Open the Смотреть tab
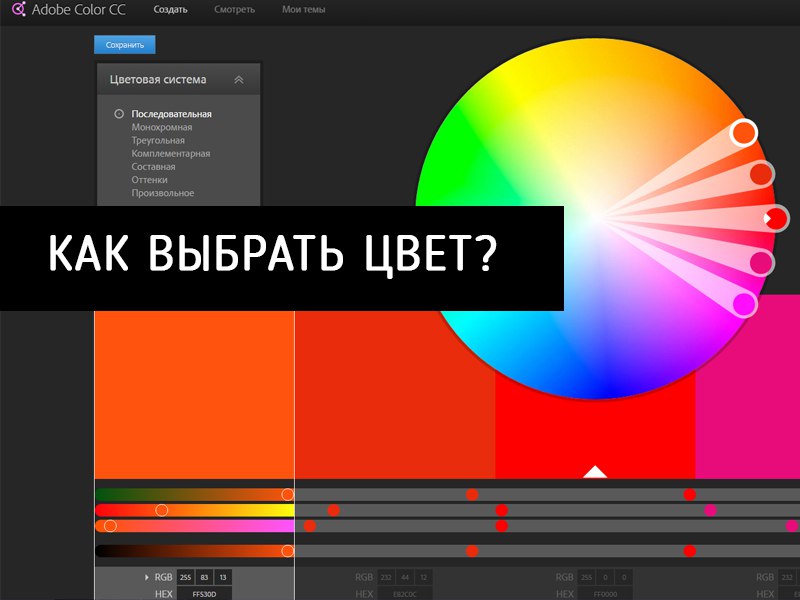This screenshot has height=600, width=800. coord(234,10)
